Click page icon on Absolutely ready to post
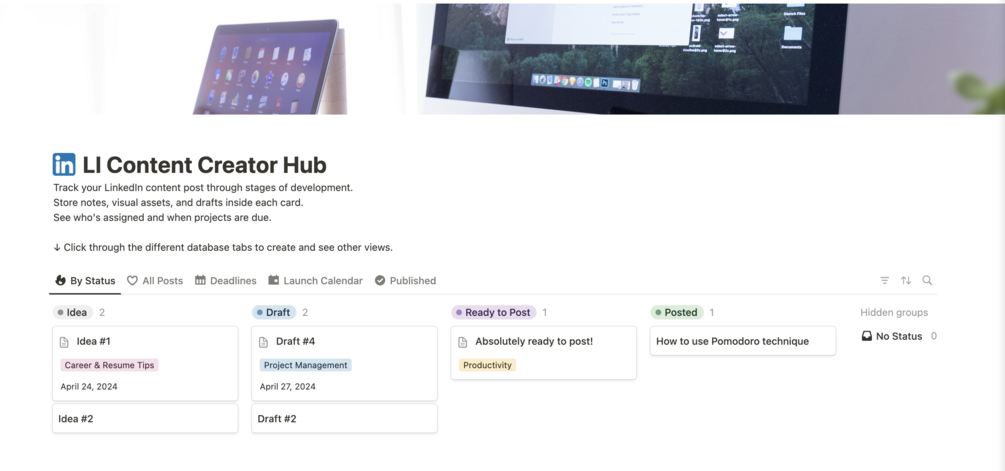This screenshot has width=1005, height=471. click(x=463, y=342)
